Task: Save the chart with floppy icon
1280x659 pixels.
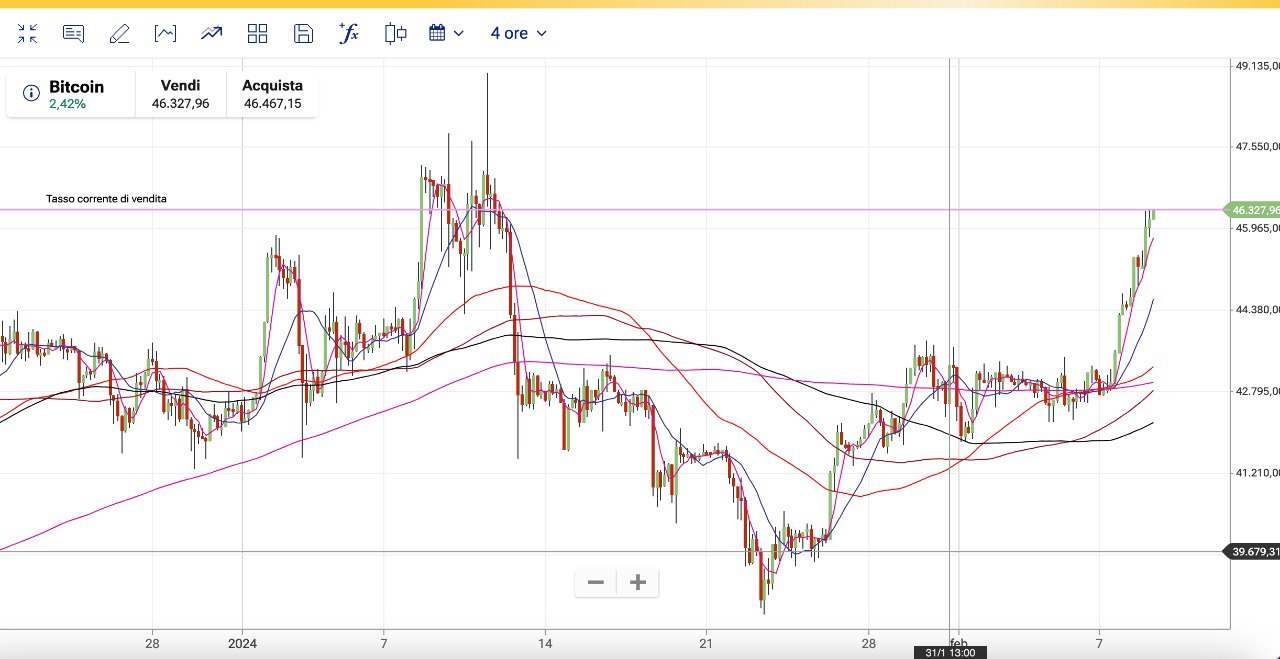Action: pyautogui.click(x=303, y=33)
